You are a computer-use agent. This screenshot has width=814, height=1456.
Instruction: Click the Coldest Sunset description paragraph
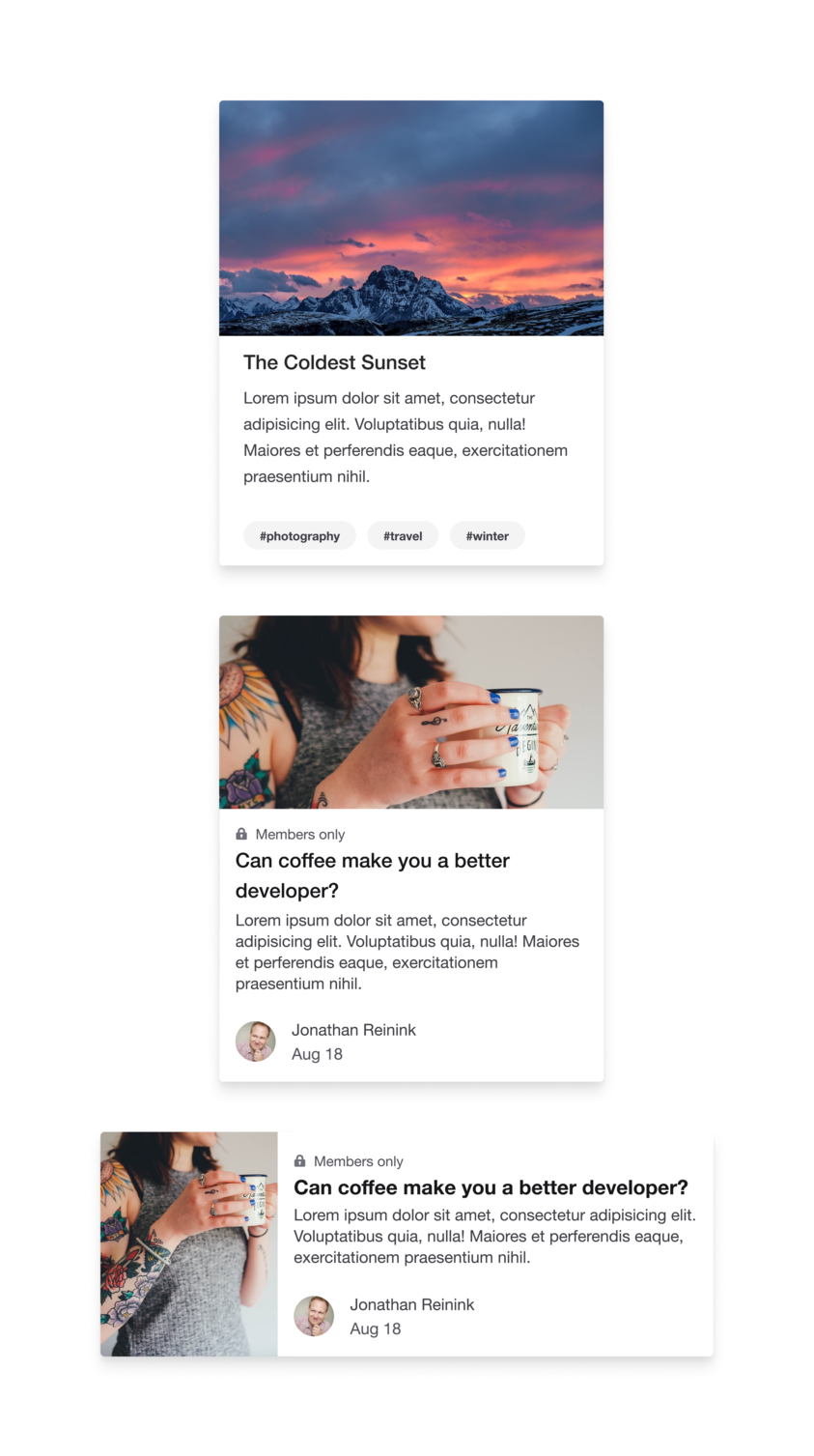pyautogui.click(x=406, y=437)
